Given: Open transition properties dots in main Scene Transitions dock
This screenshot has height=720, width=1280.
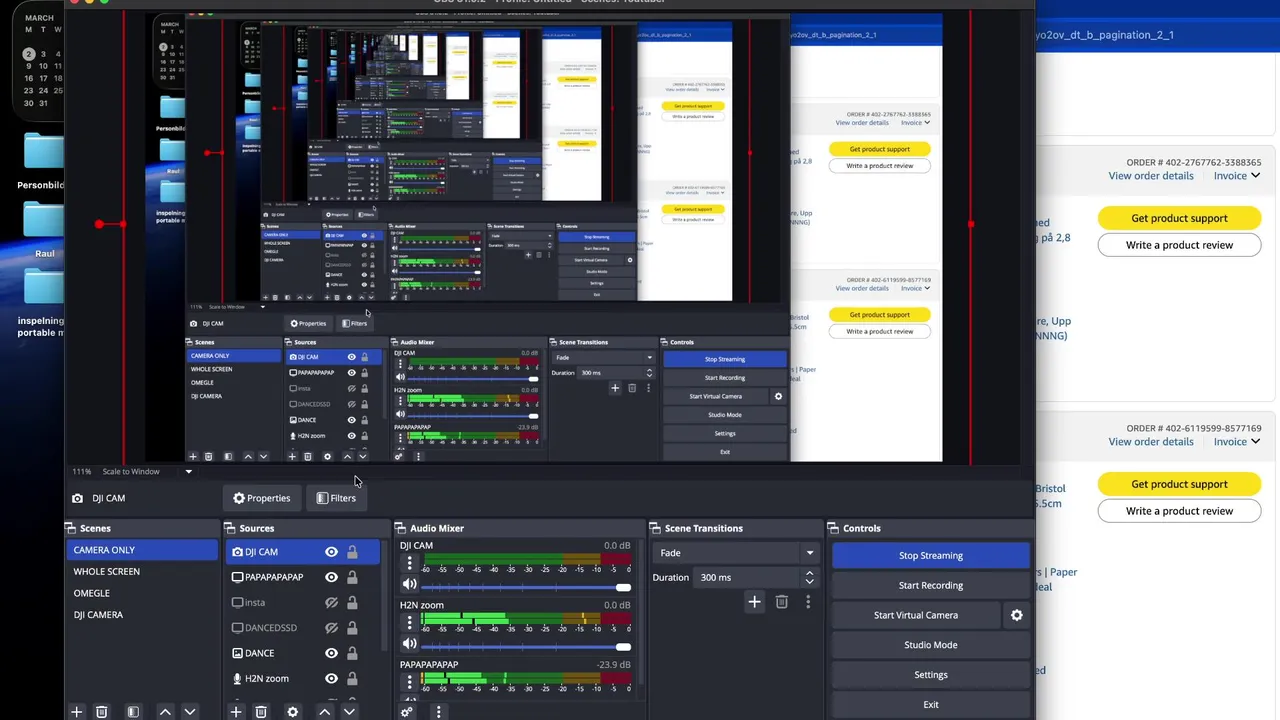Looking at the screenshot, I should pos(808,602).
